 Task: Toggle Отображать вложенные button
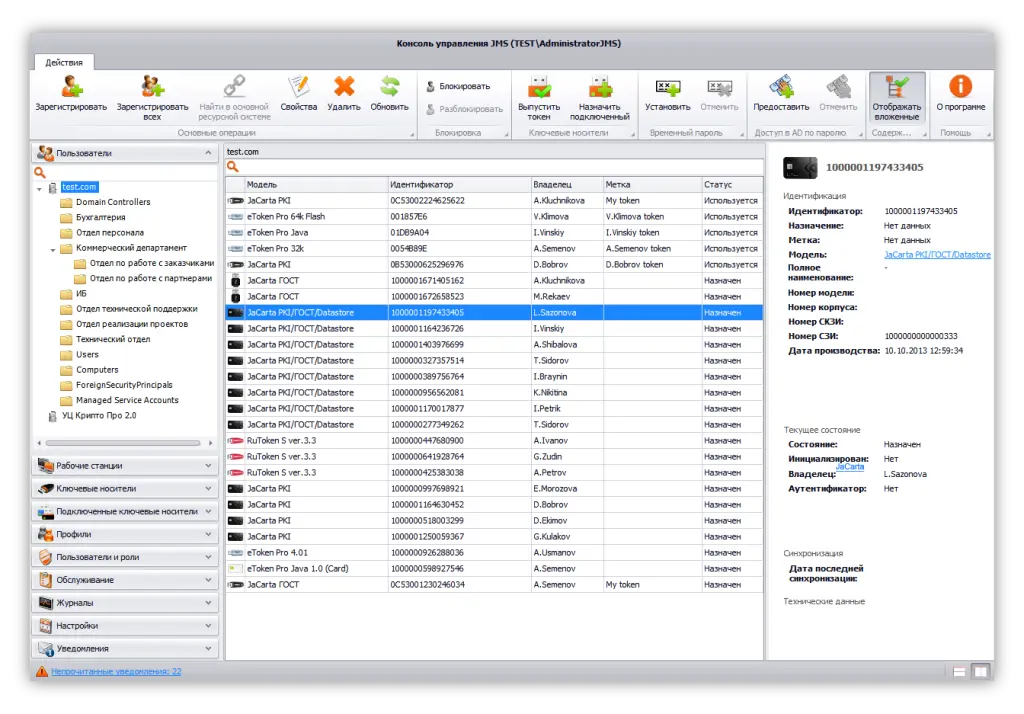pos(897,97)
